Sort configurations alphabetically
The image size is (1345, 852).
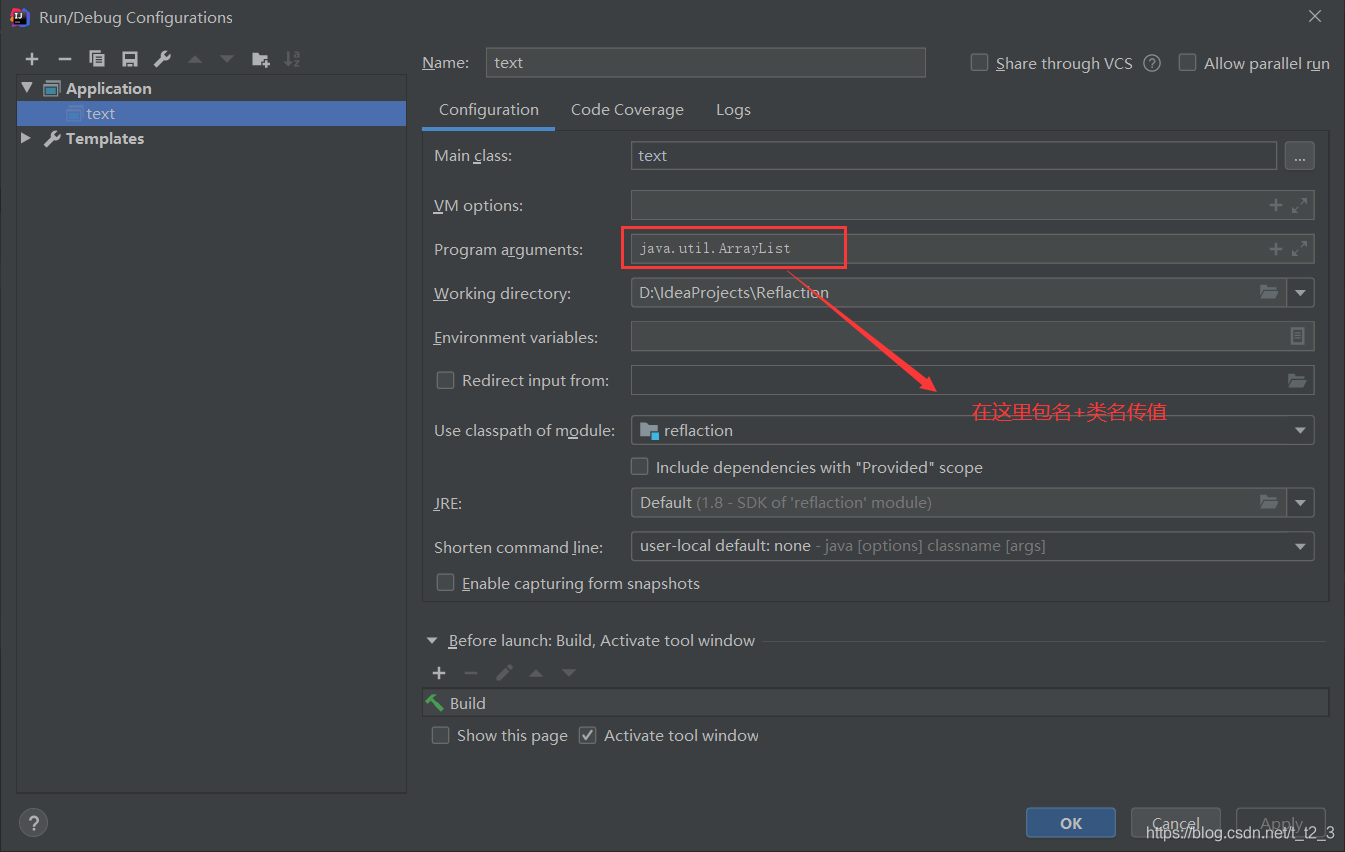click(292, 59)
